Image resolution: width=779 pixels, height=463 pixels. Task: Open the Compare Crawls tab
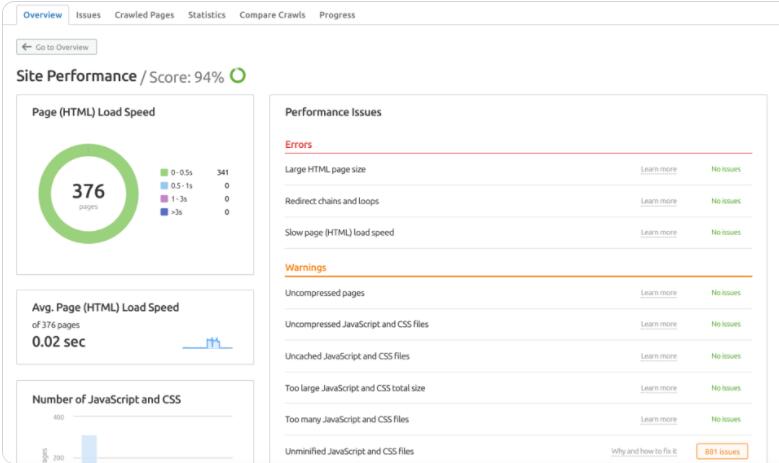point(272,15)
